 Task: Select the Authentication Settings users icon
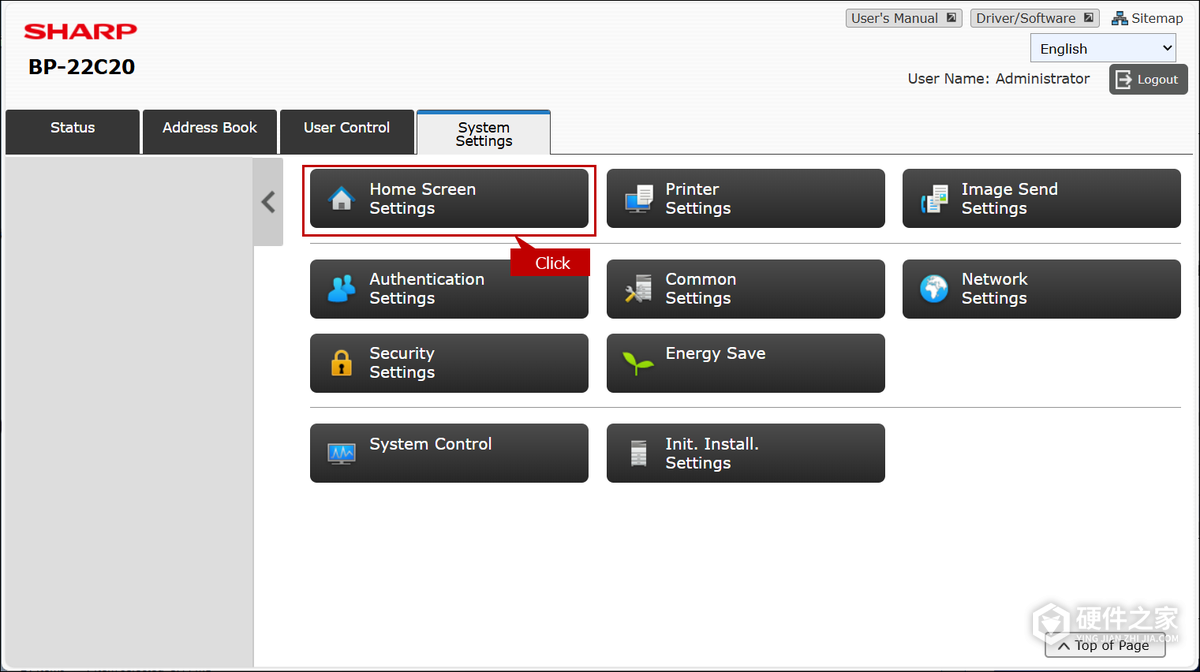[x=342, y=289]
